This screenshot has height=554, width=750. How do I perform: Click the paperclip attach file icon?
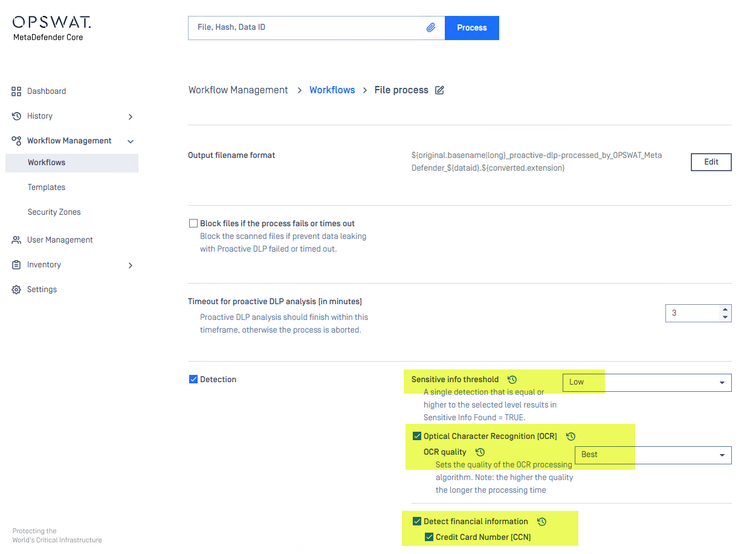pyautogui.click(x=431, y=28)
